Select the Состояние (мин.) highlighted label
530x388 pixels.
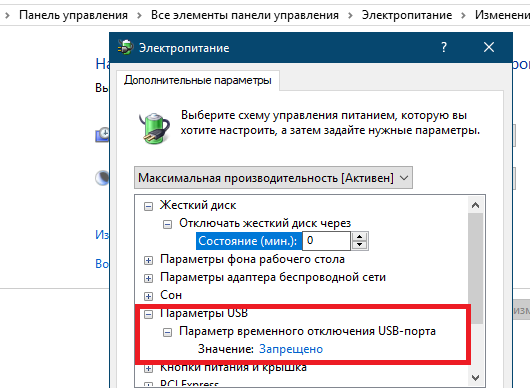[249, 241]
